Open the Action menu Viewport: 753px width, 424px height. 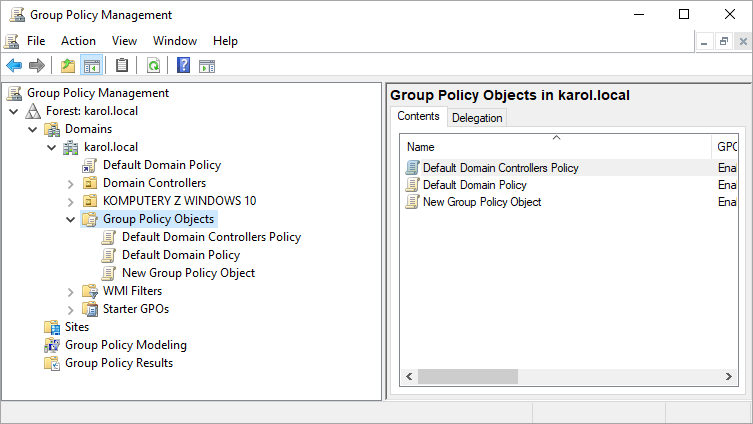click(x=78, y=41)
